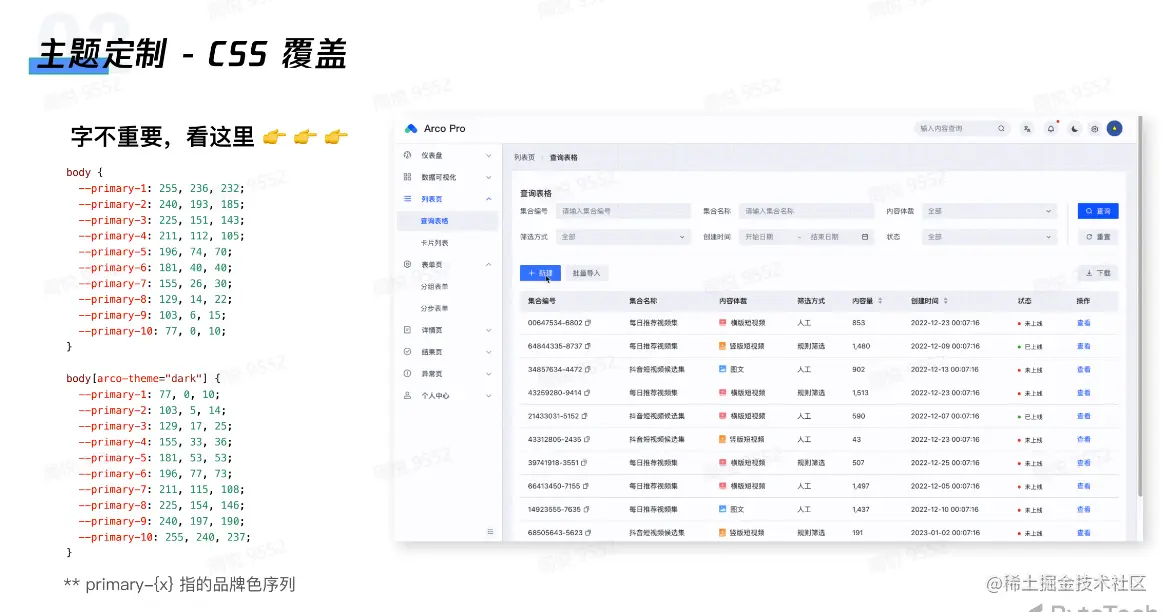Expand the 仪表盘 menu chevron
The image size is (1165, 612).
click(488, 155)
